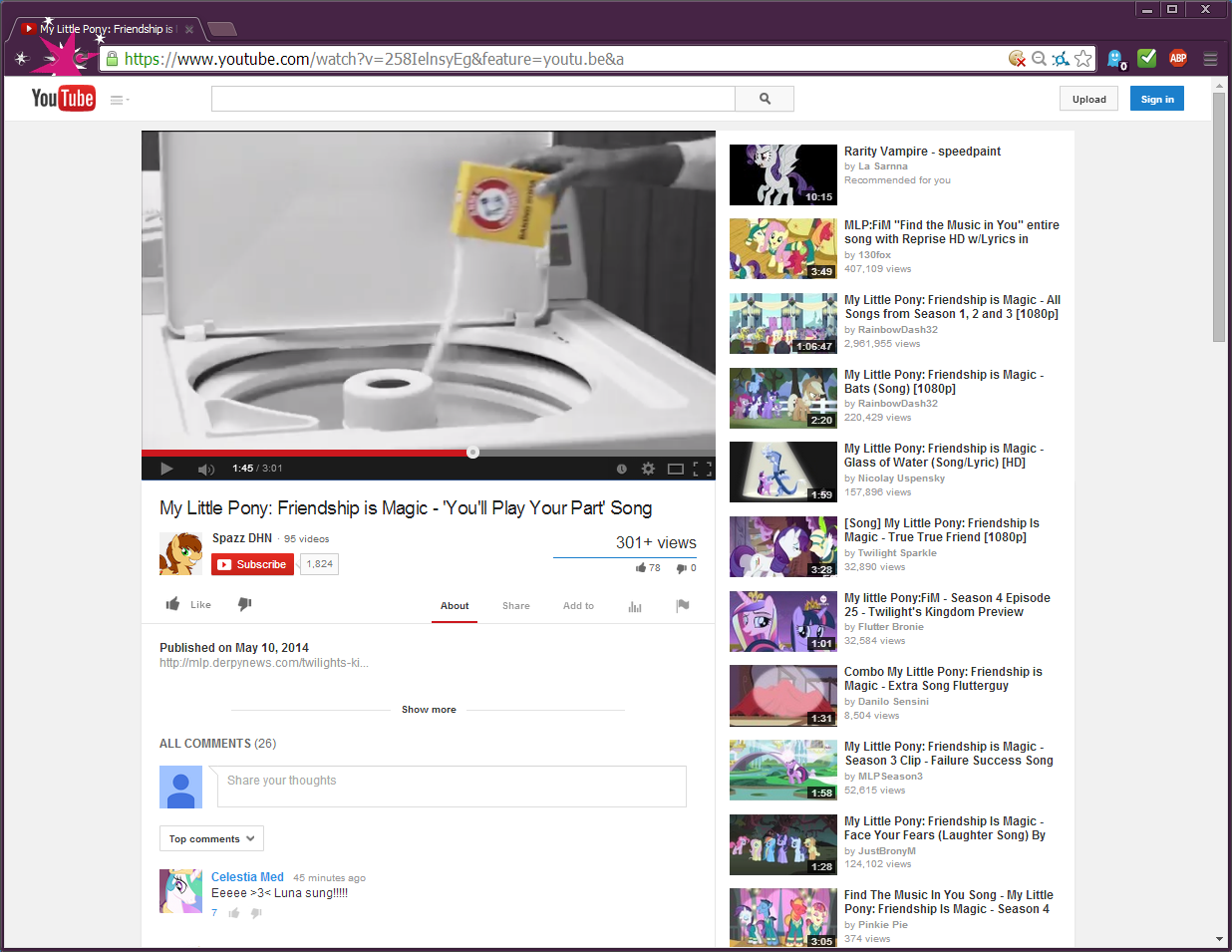Image resolution: width=1232 pixels, height=952 pixels.
Task: Click the 95 videos link
Action: [x=306, y=539]
